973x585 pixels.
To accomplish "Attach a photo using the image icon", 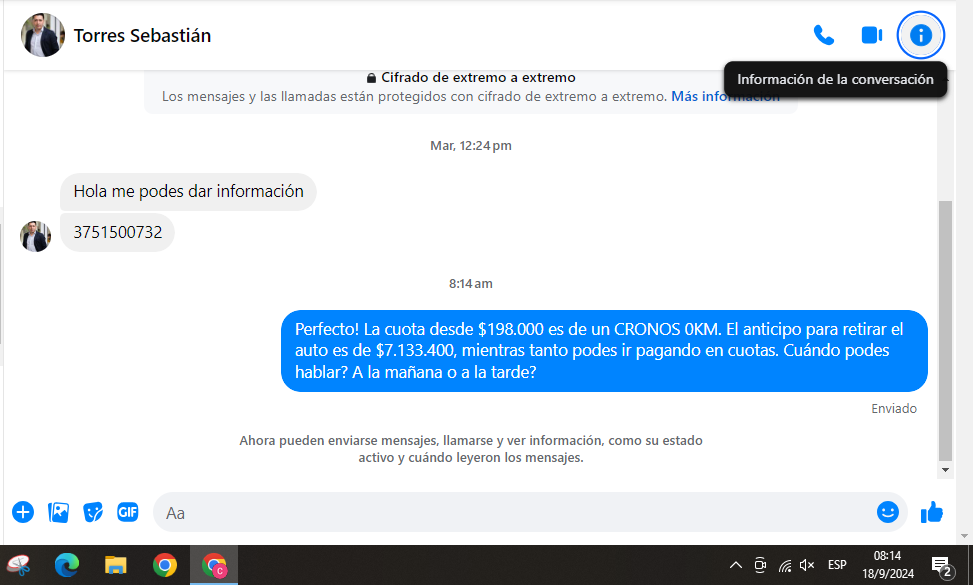I will (59, 512).
